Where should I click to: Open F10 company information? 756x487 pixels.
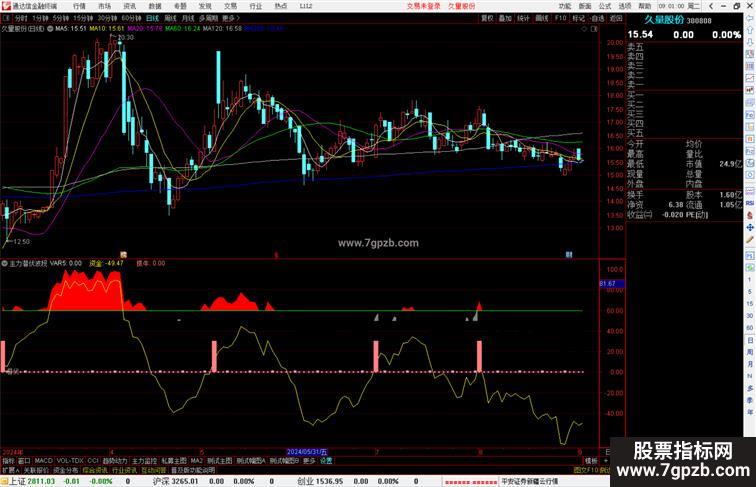tap(560, 18)
